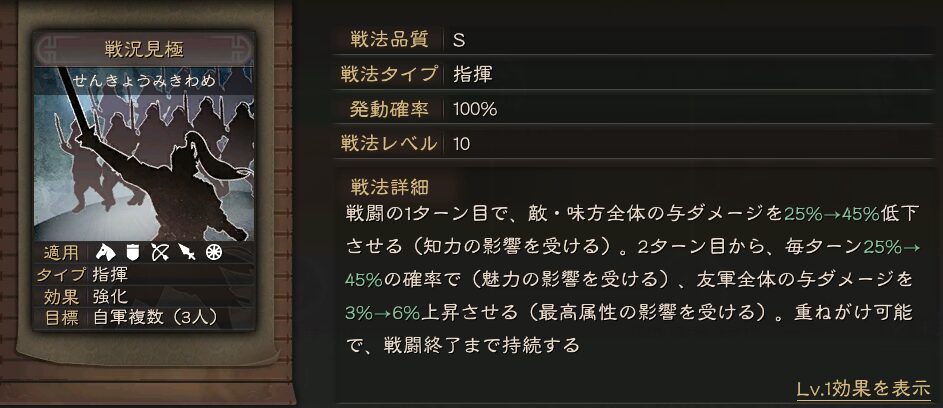Click the first green 25%→45% damage value
This screenshot has width=943, height=408.
(832, 214)
